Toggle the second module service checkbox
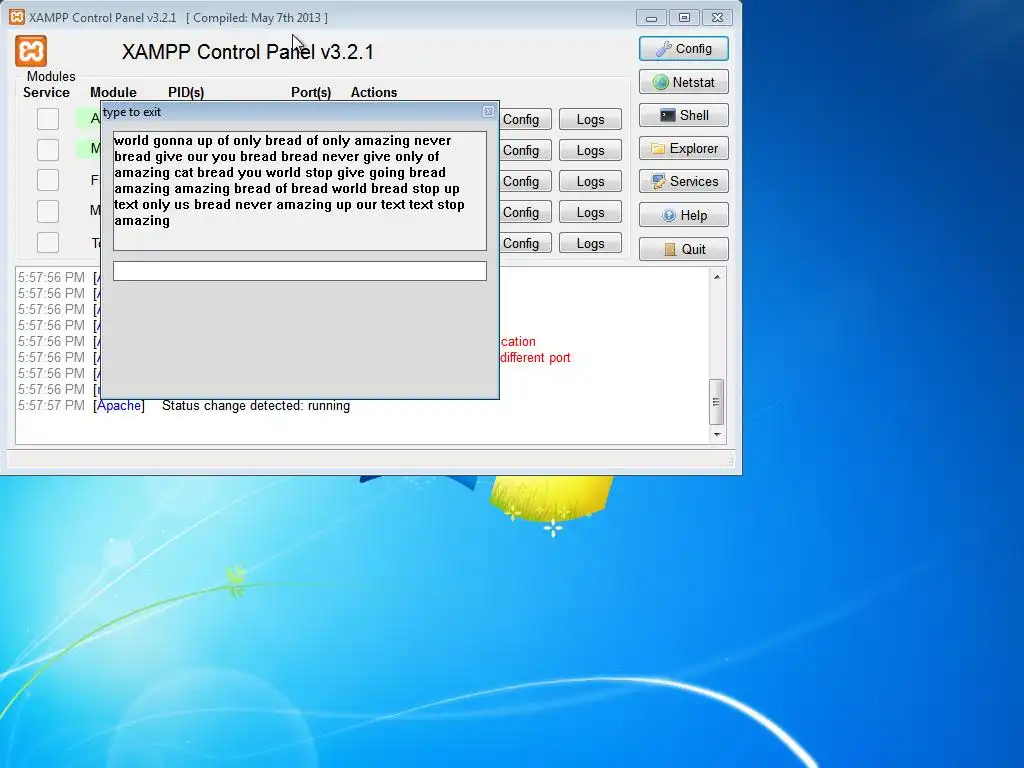The width and height of the screenshot is (1024, 768). (48, 150)
